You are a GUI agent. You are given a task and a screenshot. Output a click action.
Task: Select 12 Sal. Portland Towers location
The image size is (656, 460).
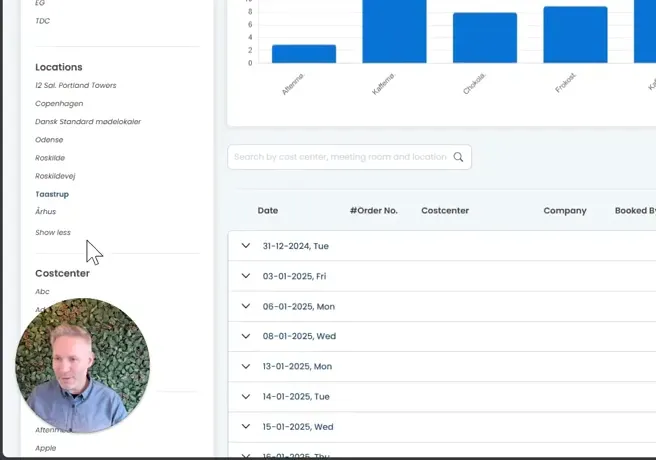click(x=76, y=85)
